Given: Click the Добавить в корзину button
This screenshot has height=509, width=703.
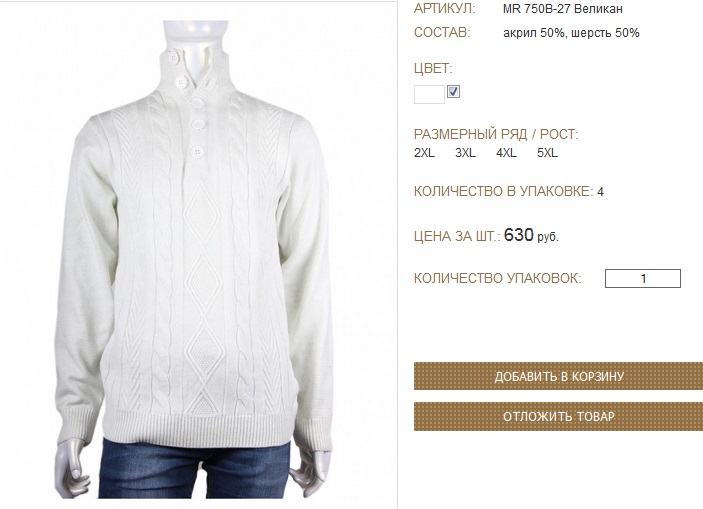Looking at the screenshot, I should click(x=559, y=376).
